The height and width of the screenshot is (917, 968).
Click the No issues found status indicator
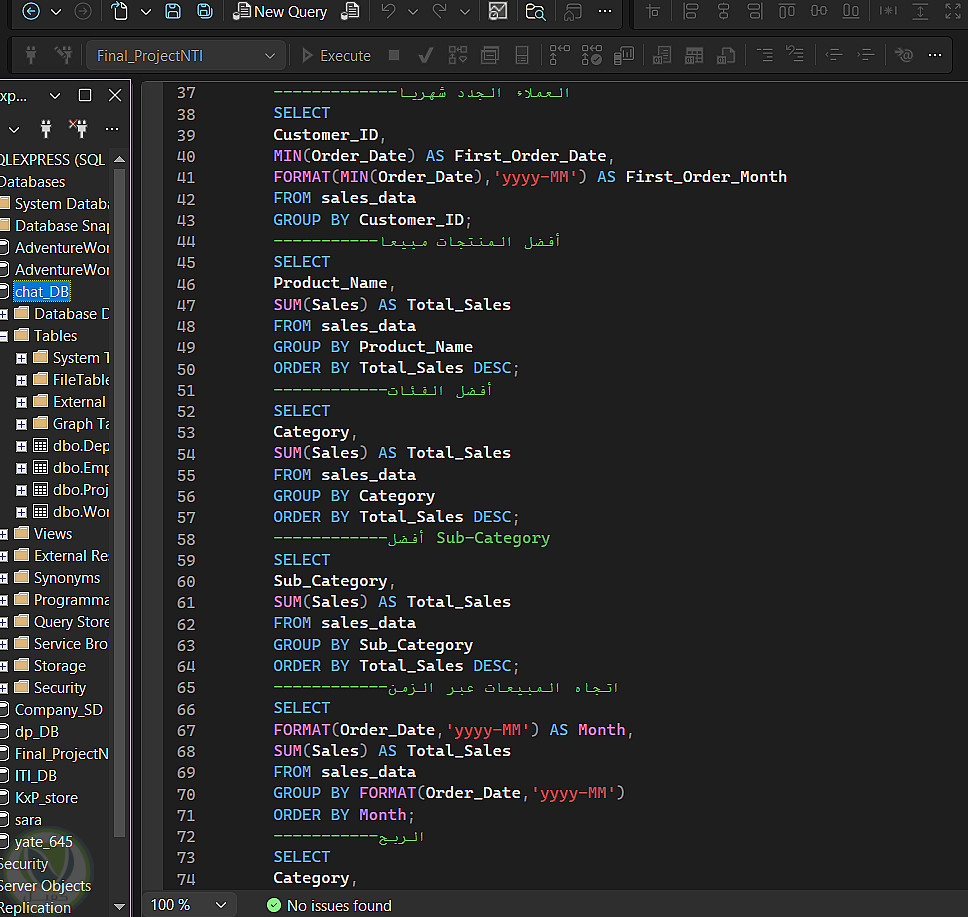click(329, 906)
